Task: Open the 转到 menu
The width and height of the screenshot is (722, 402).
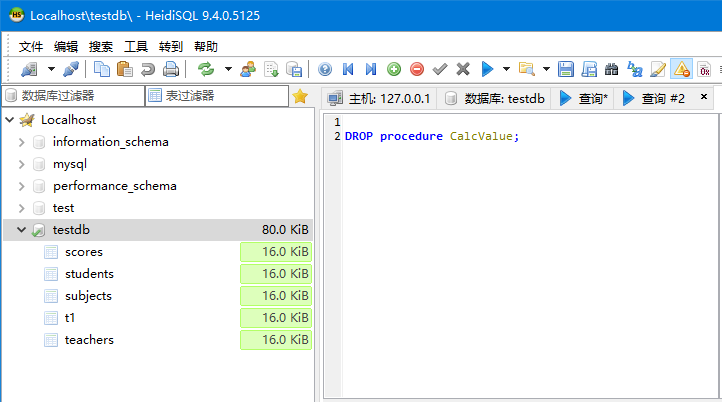Action: tap(171, 47)
